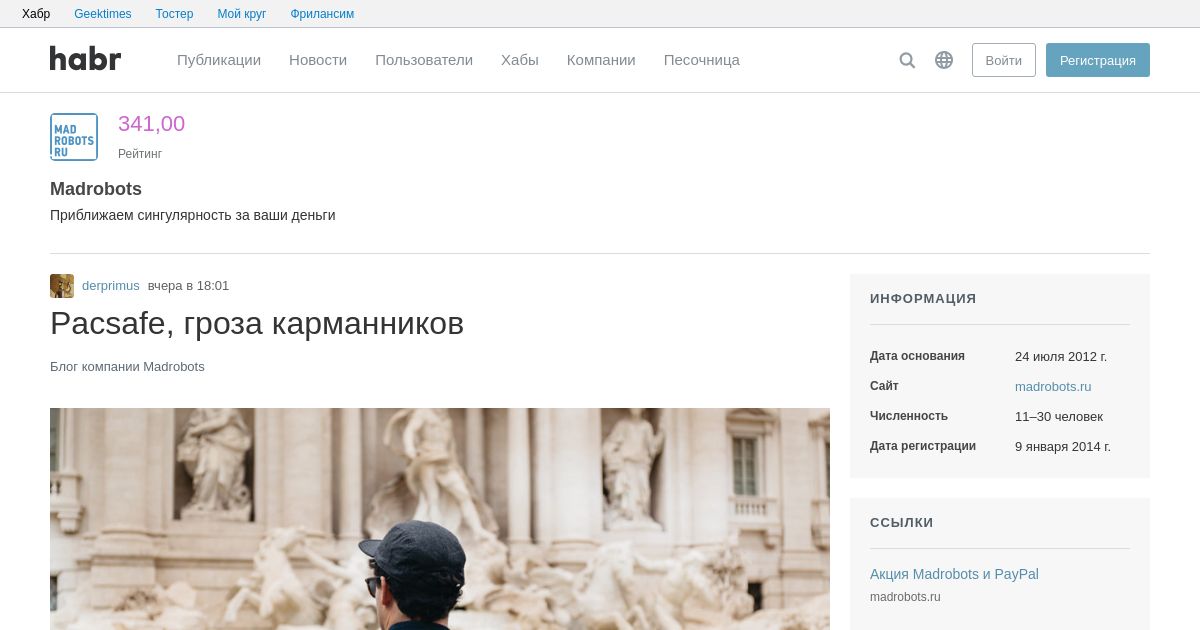
Task: Click the timestamp вчера в 18:01
Action: pos(189,286)
